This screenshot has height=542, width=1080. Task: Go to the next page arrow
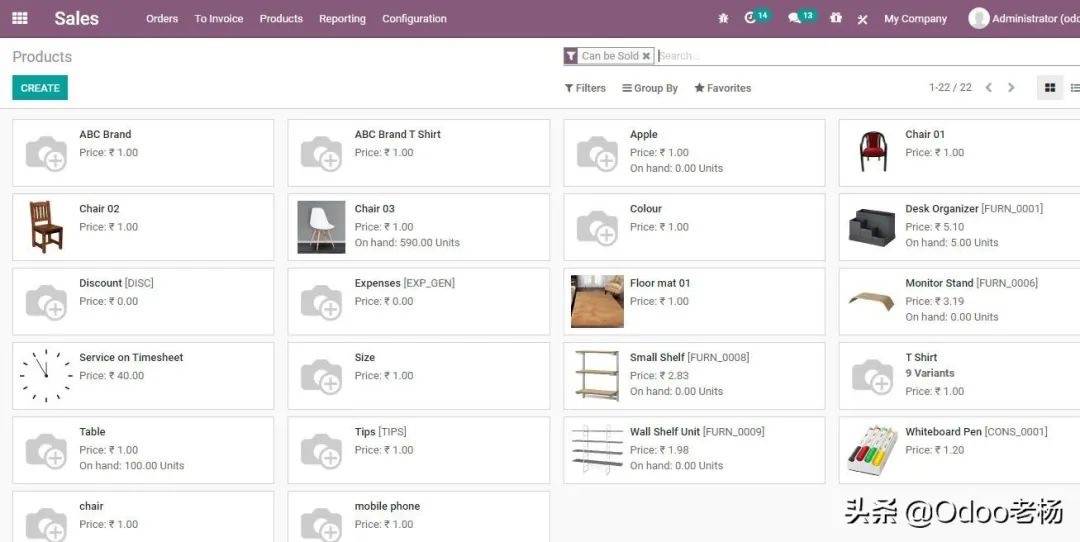tap(1011, 88)
